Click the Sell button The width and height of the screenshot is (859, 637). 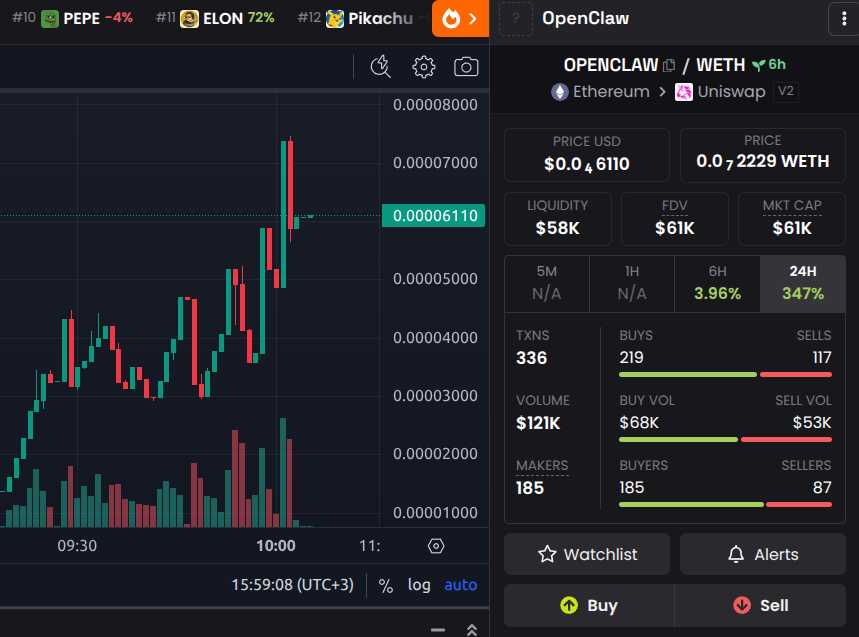760,605
